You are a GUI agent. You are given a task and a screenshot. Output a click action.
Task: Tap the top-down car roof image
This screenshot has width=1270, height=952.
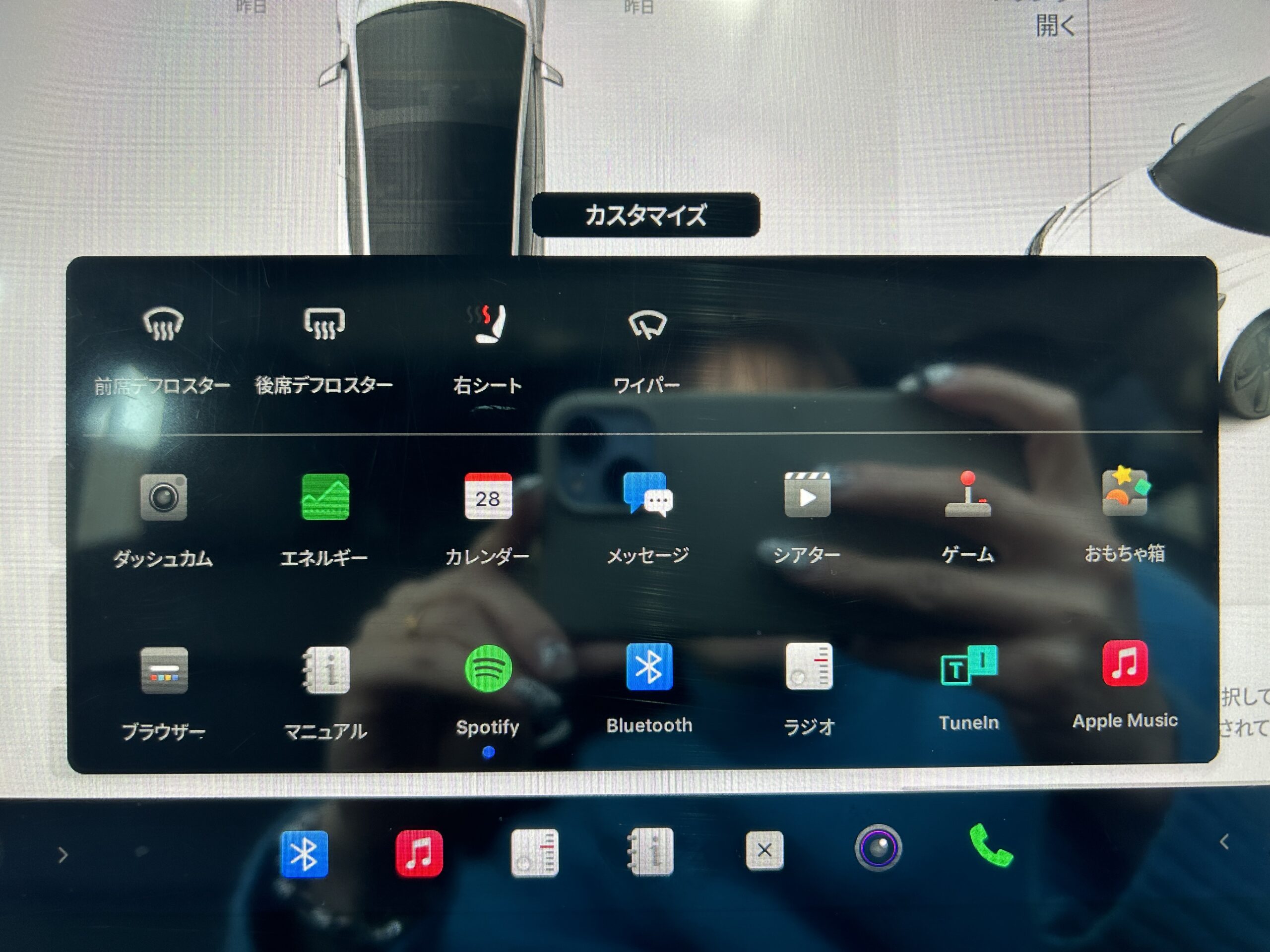click(x=441, y=126)
